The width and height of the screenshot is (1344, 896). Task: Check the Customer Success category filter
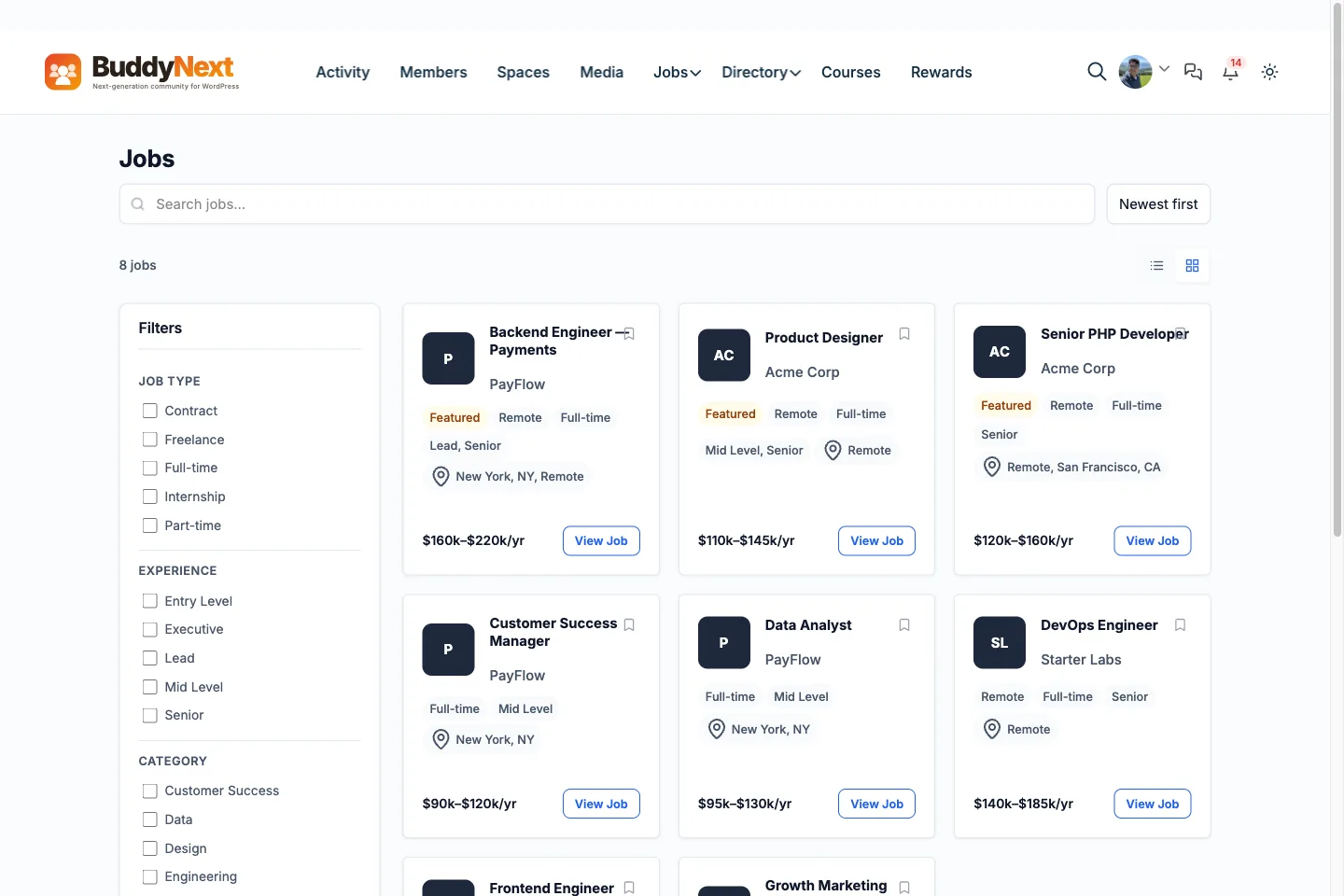149,791
